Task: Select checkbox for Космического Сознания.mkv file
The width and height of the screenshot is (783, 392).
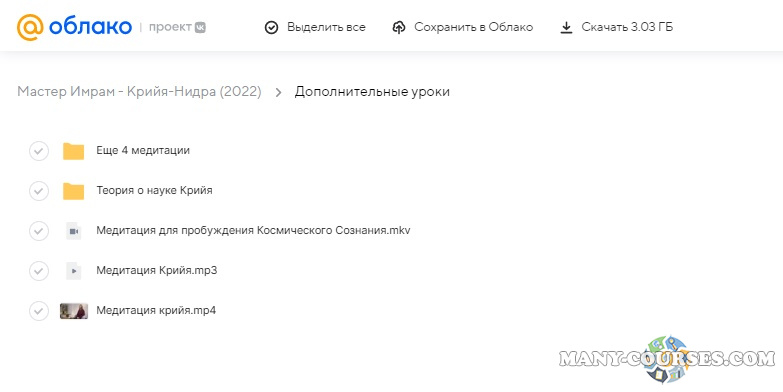Action: click(x=39, y=231)
